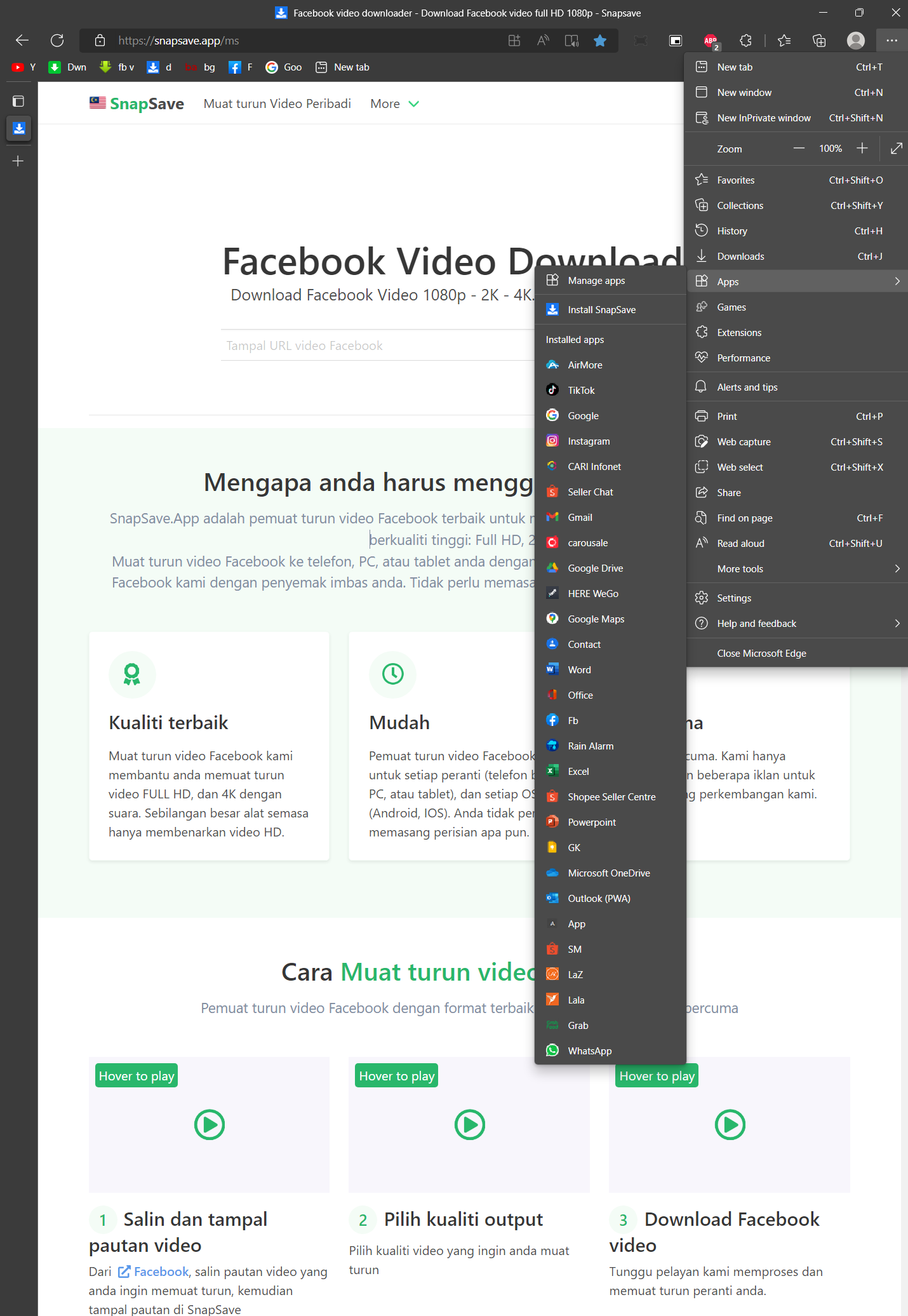
Task: Open Downloads from the Edge menu
Action: coord(798,257)
